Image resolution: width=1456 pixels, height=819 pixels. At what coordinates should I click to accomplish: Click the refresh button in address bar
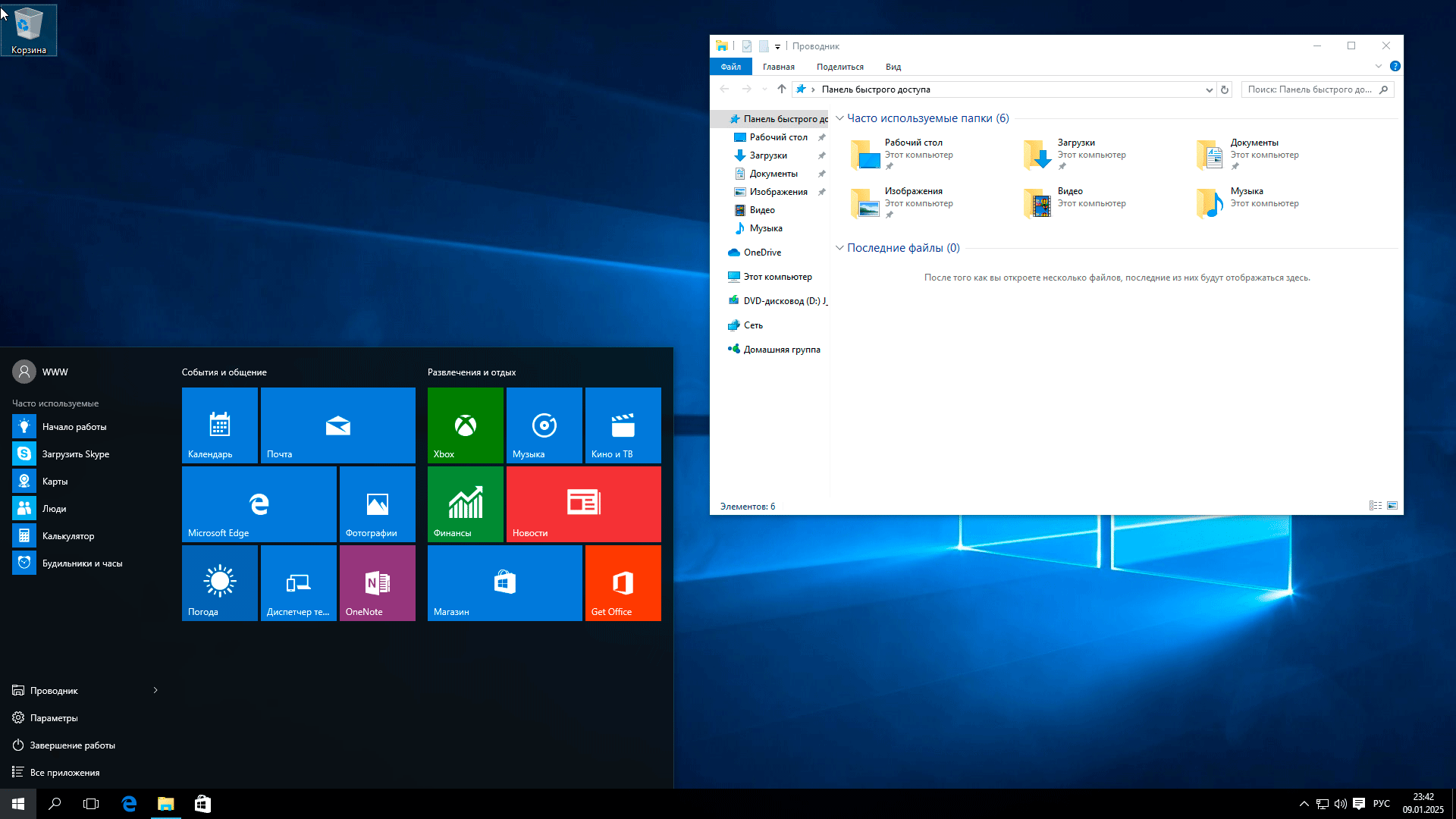(1224, 89)
